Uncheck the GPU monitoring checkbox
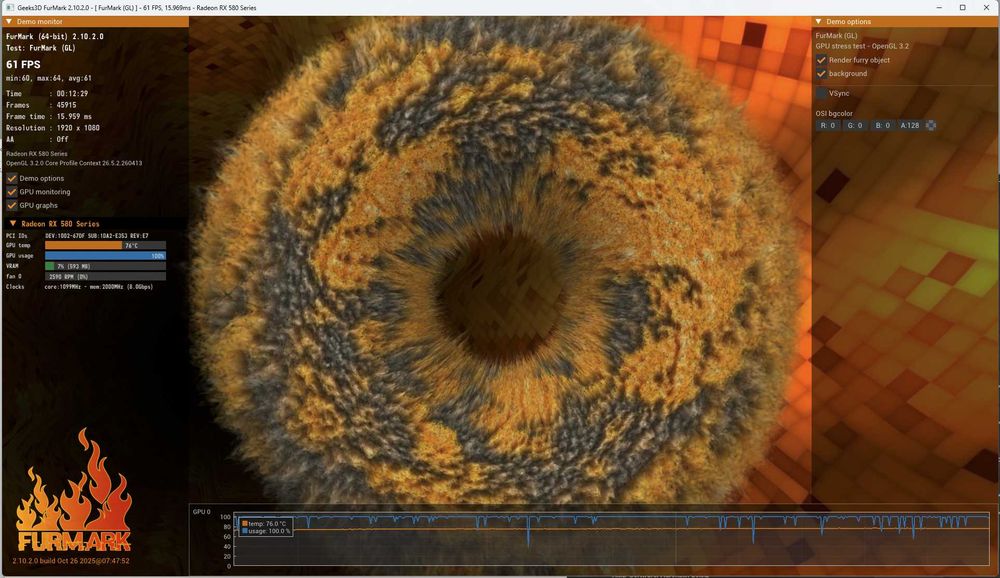The width and height of the screenshot is (1000, 578). click(x=11, y=192)
